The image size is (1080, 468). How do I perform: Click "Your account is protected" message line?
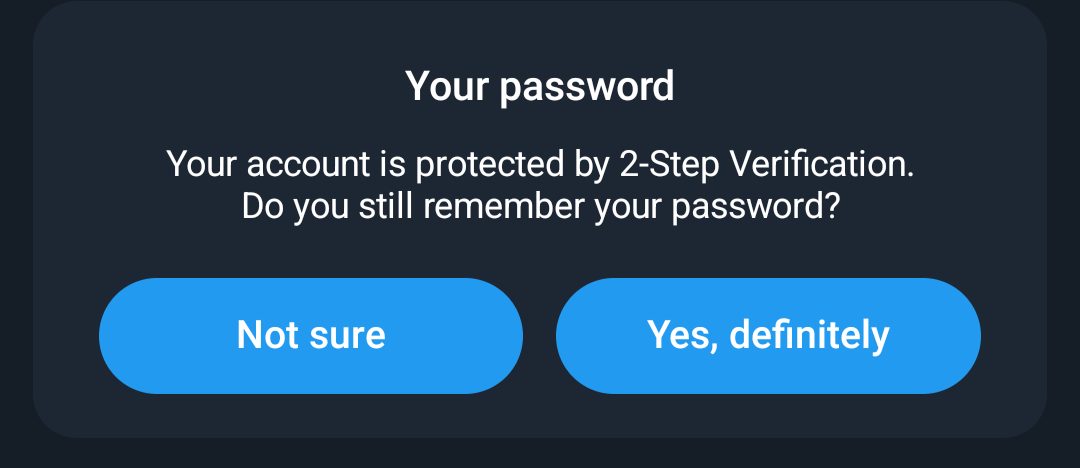point(540,165)
